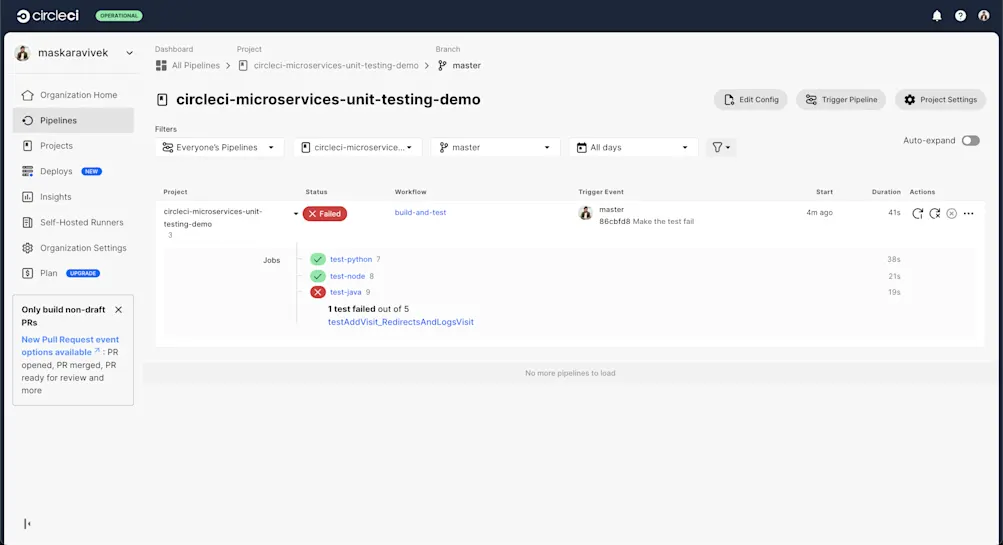Open Project Settings
This screenshot has width=1003, height=545.
tap(940, 100)
